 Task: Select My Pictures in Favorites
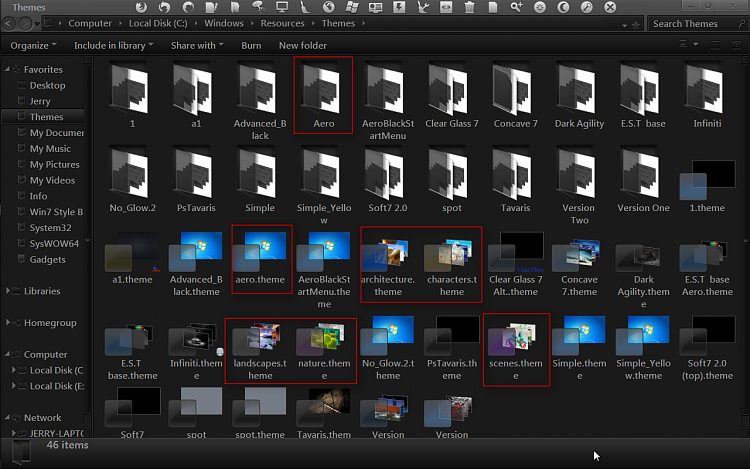55,164
